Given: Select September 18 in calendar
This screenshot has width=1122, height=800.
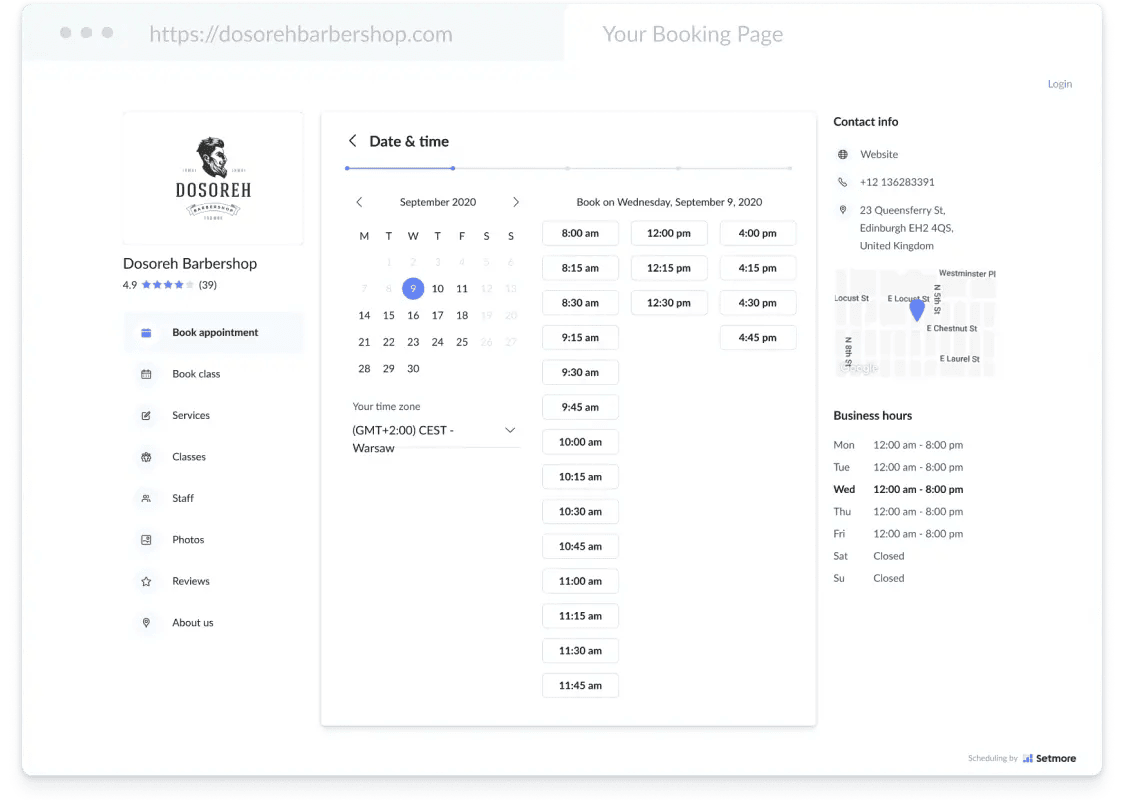Looking at the screenshot, I should 462,316.
